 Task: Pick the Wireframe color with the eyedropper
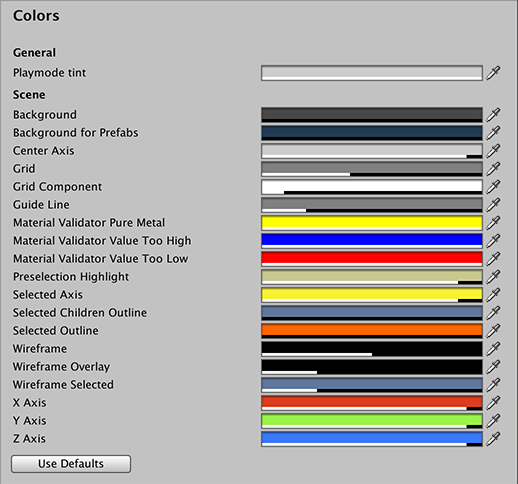pos(493,349)
